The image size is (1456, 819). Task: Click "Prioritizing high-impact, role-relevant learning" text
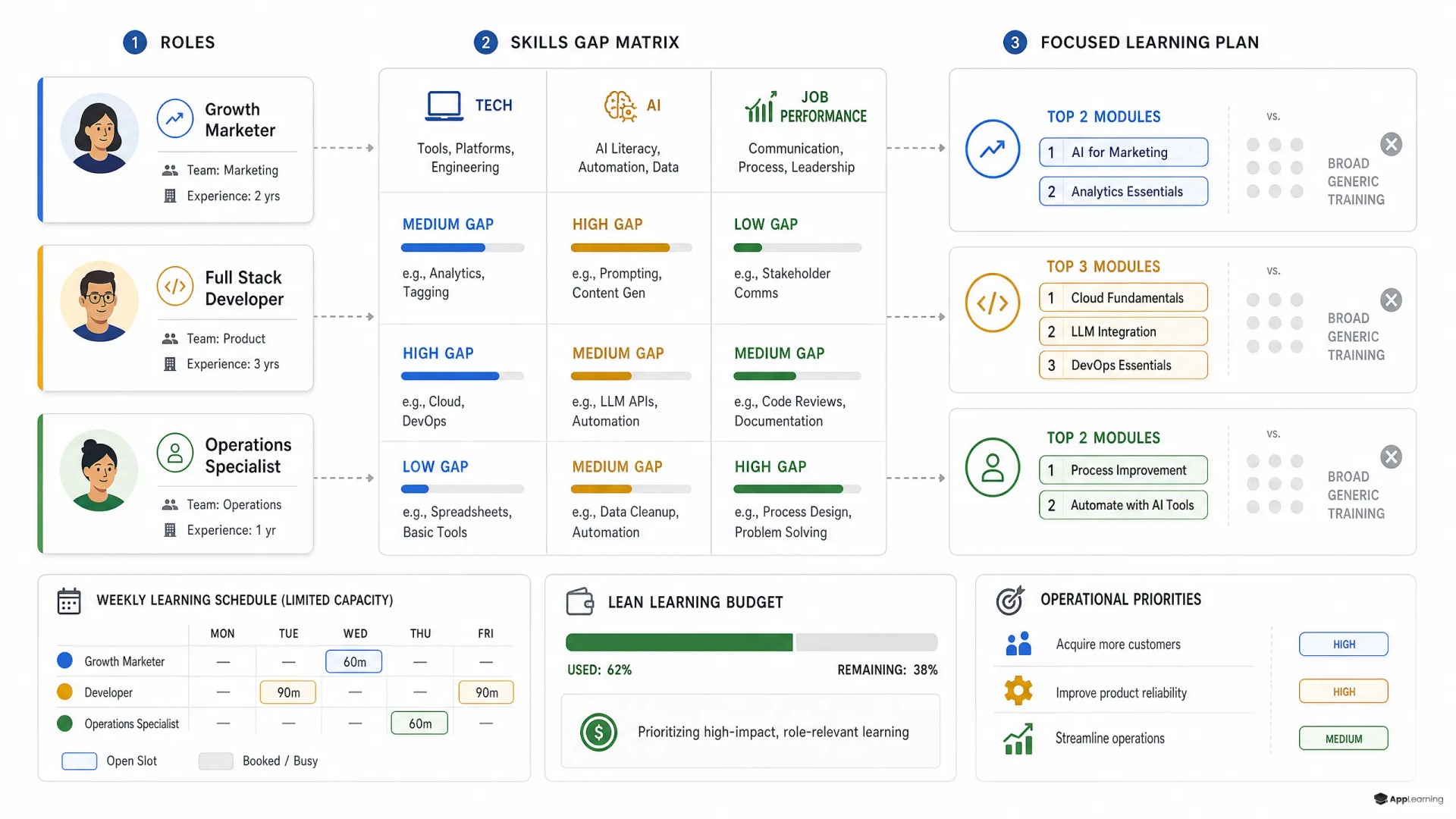[773, 733]
